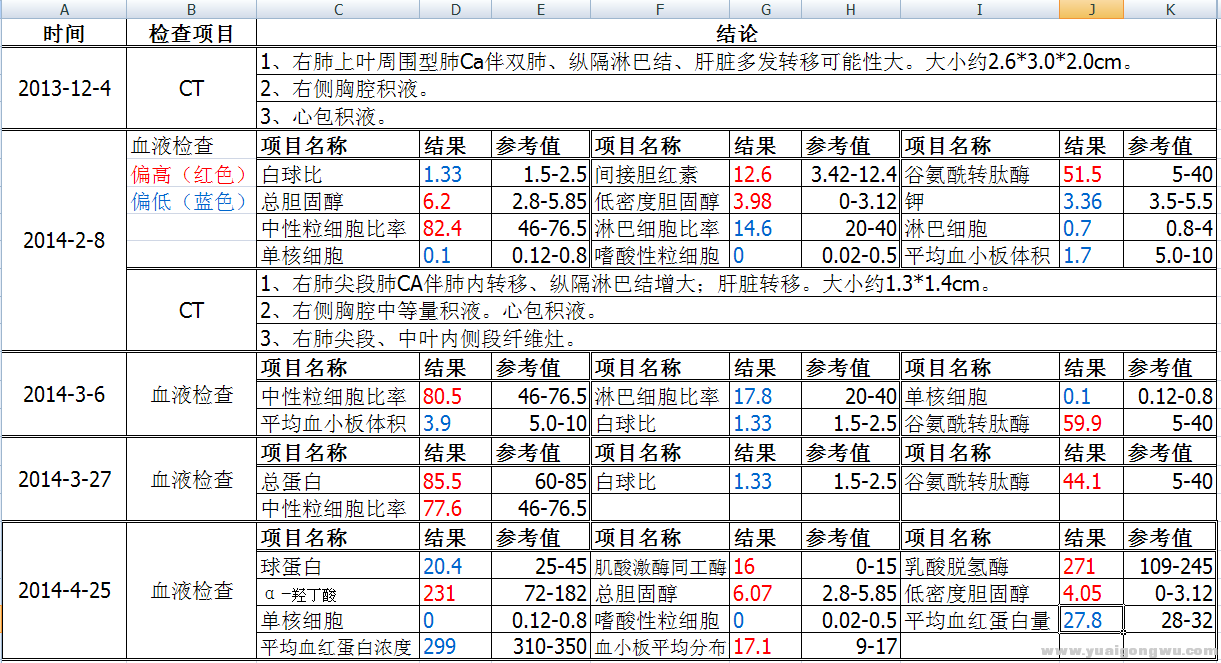Screen dimensions: 1221x663
Task: Select column C header
Action: (x=338, y=9)
